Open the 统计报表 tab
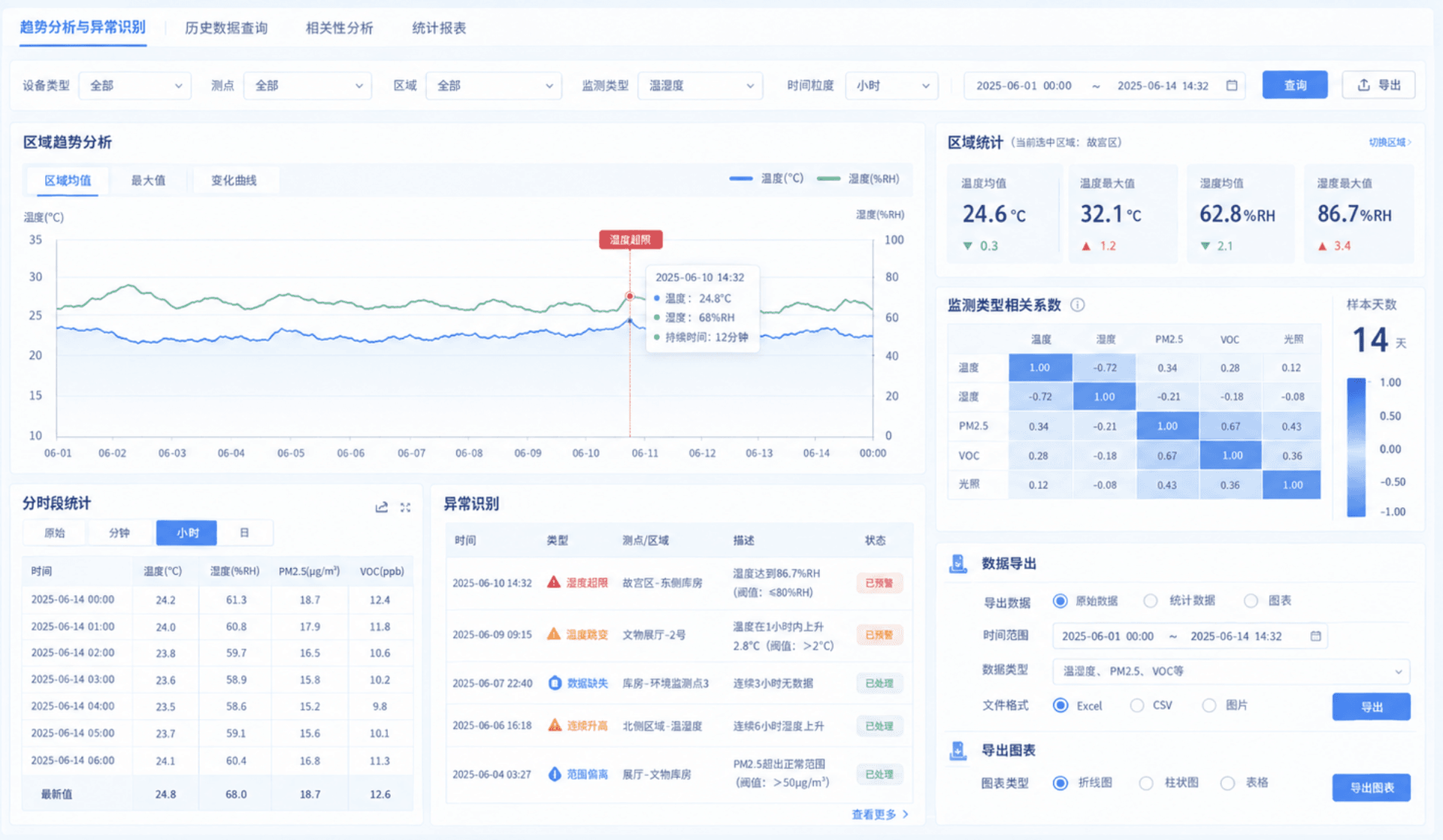The height and width of the screenshot is (840, 1443). point(439,28)
